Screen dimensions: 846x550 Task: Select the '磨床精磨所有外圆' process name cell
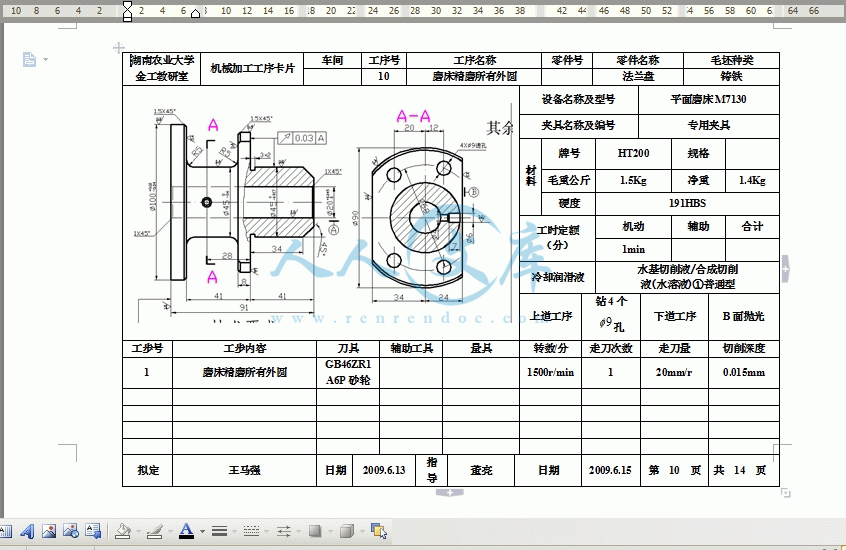pos(474,77)
